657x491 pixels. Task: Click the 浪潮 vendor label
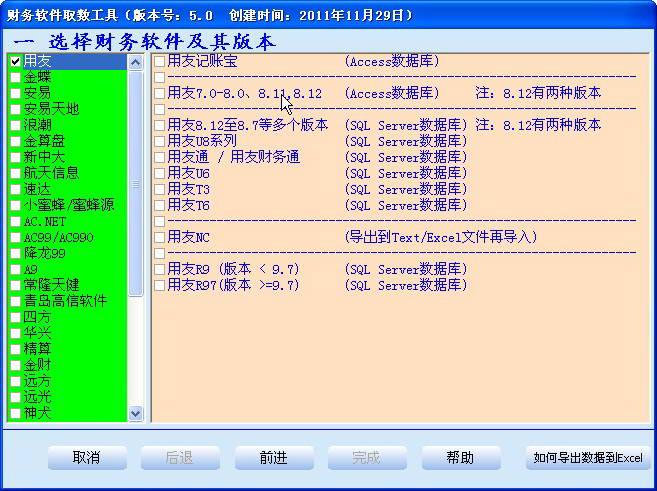point(37,125)
